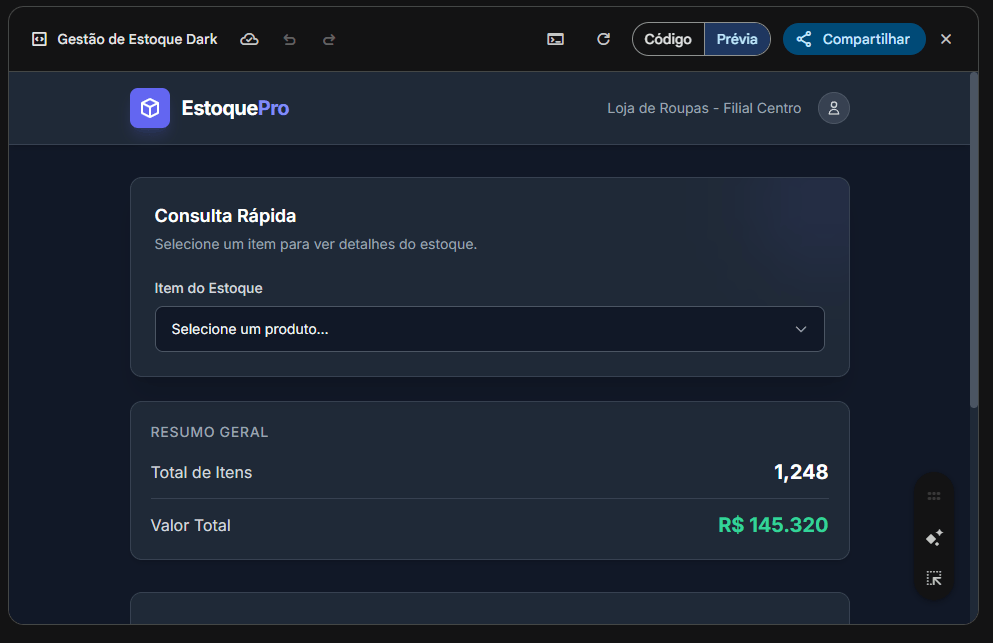Click the grid drag handle on the floating toolbar

934,496
